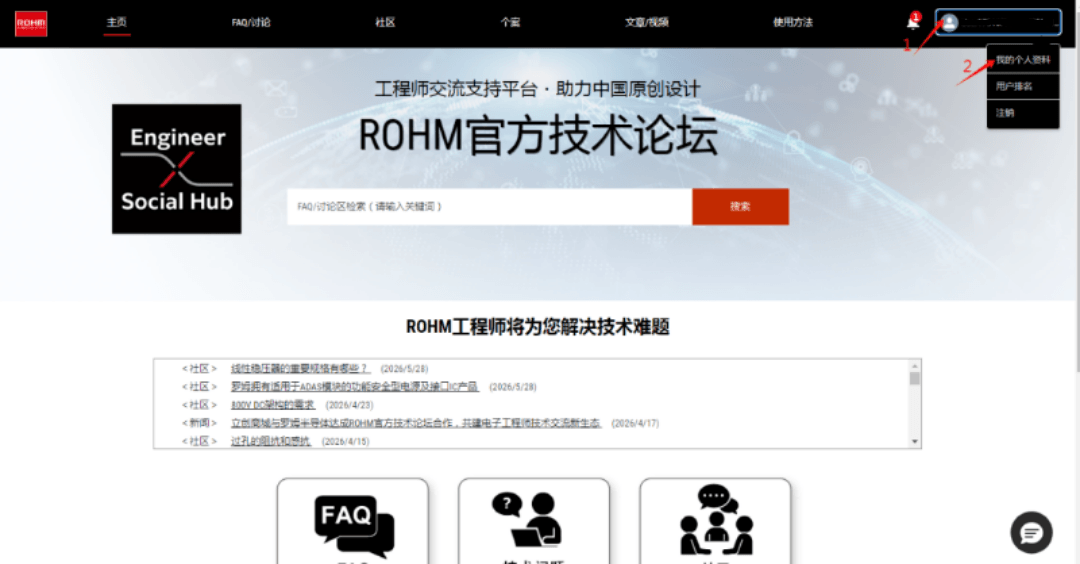1080x564 pixels.
Task: Open the FAQ/讨论 menu
Action: point(251,22)
